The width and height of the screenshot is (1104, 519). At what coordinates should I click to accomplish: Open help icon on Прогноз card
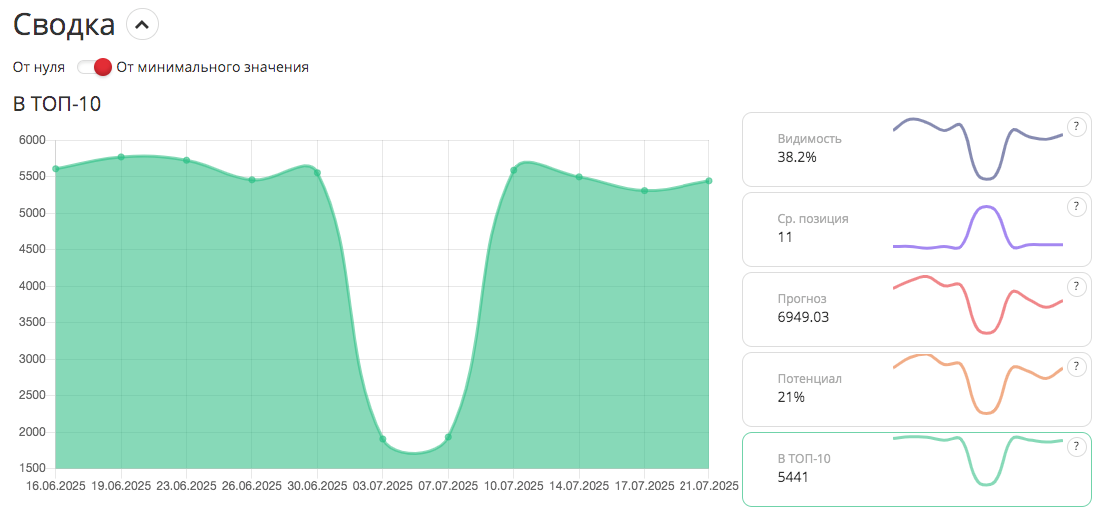point(1076,287)
